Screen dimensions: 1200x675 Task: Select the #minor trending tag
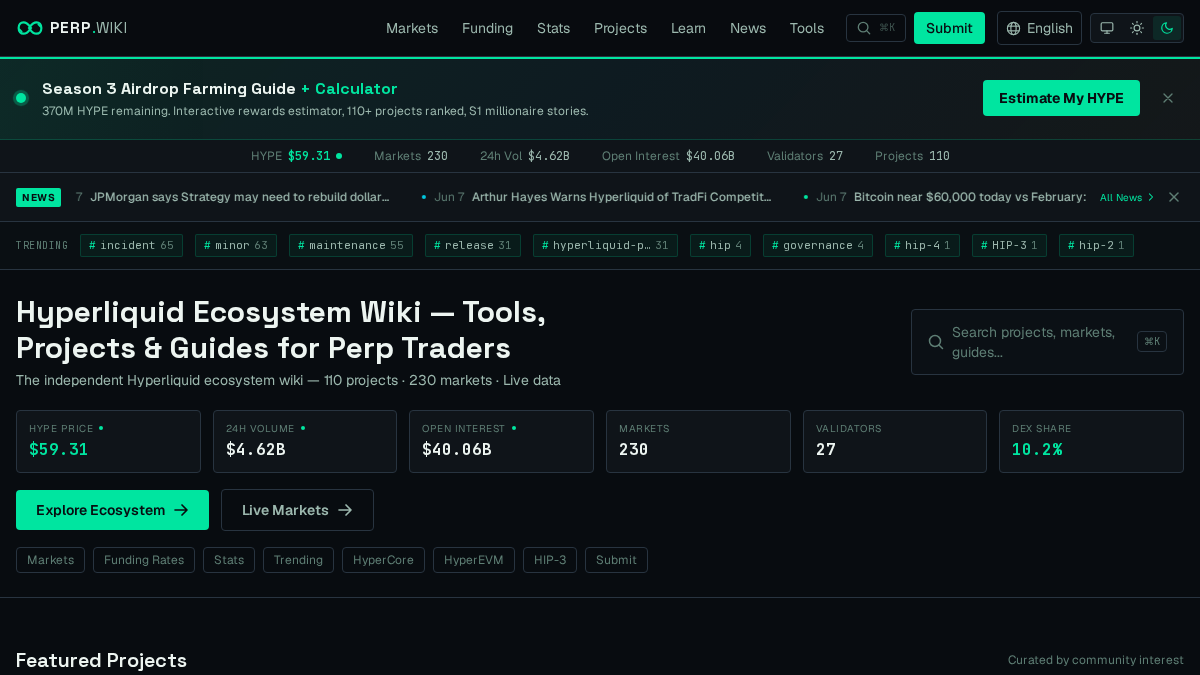[x=236, y=245]
